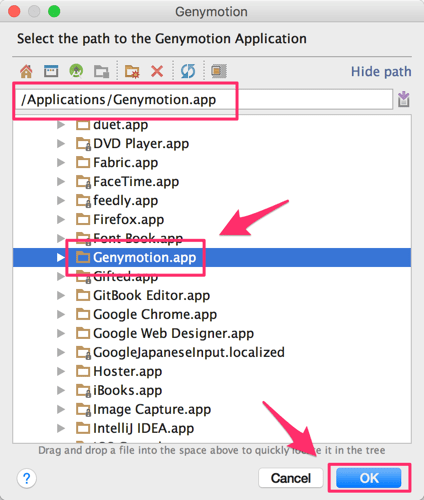Click the Cancel button
Viewport: 424px width, 500px height.
(291, 478)
